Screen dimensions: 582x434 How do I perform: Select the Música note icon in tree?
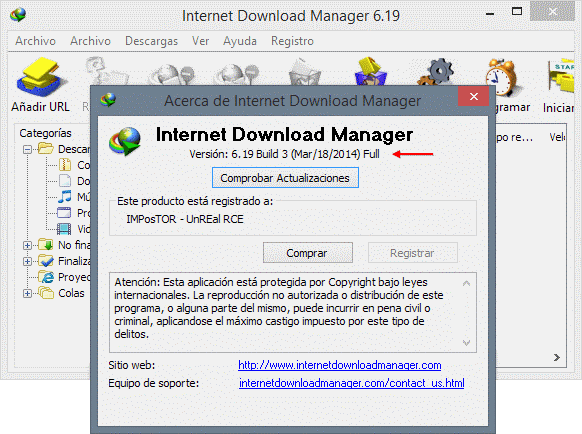[65, 196]
